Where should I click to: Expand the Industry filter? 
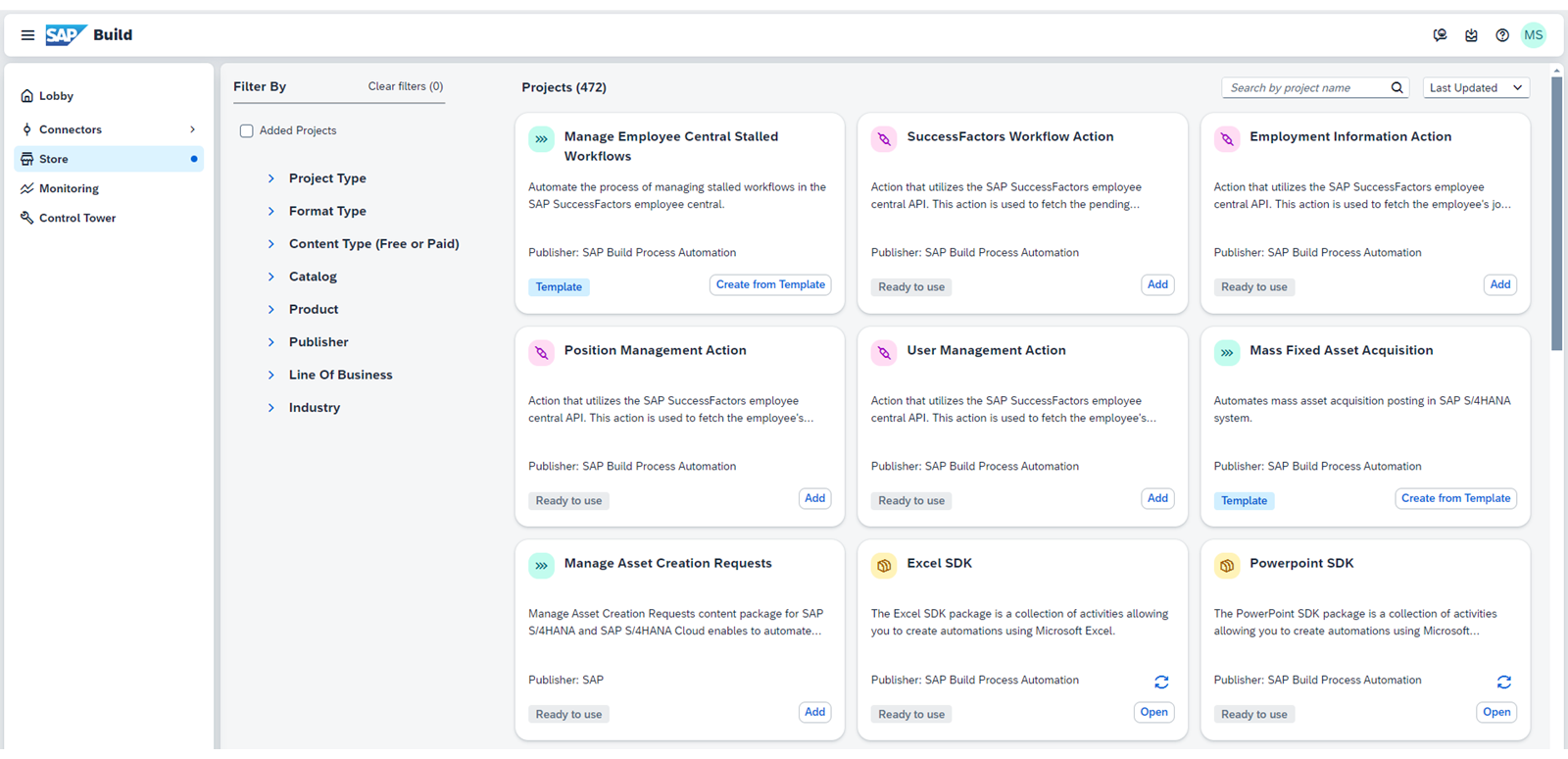271,408
